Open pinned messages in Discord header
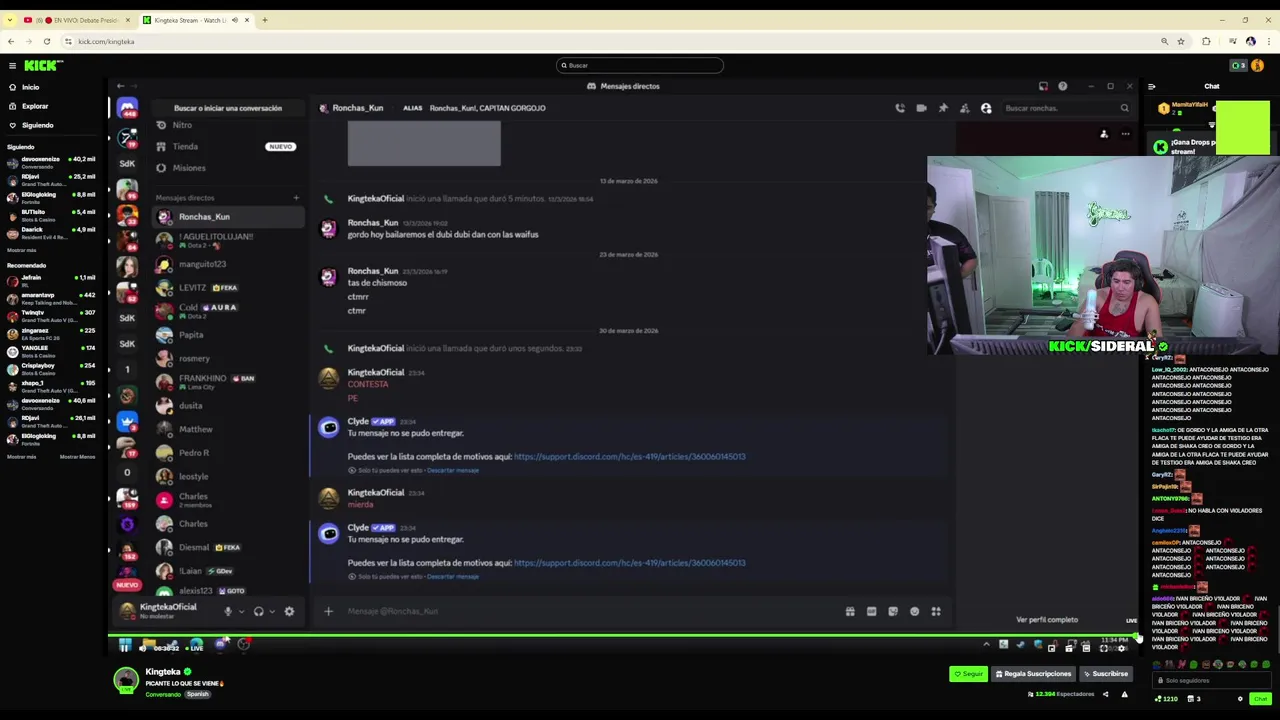 943,108
